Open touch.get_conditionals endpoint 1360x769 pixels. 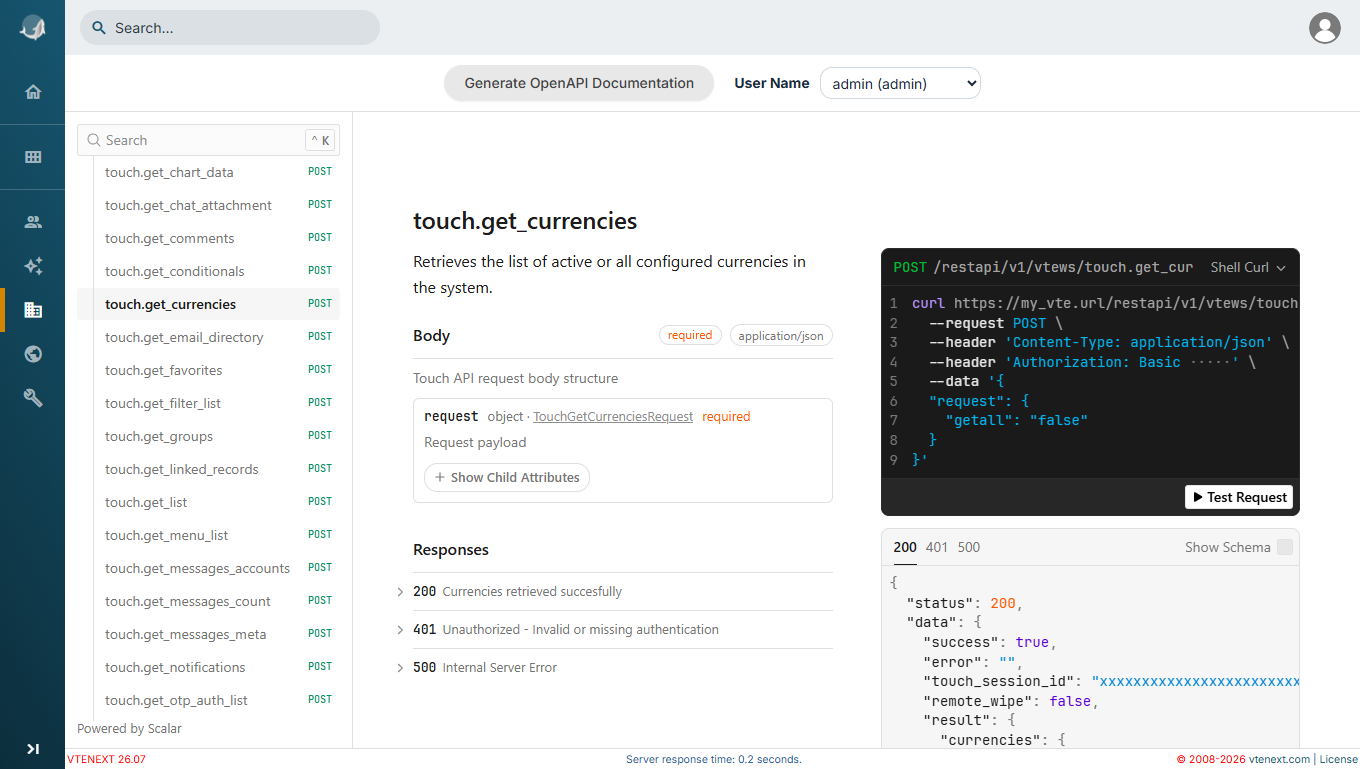point(208,271)
